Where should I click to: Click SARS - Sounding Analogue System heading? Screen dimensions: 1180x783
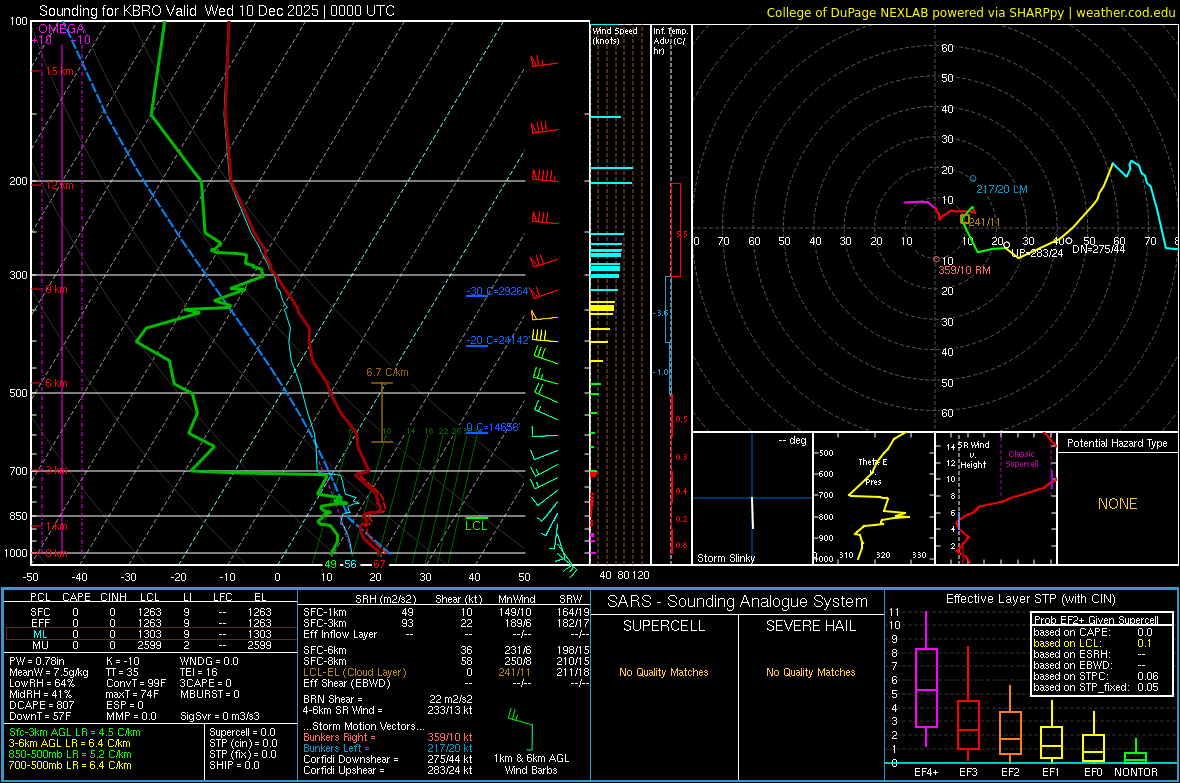pyautogui.click(x=737, y=602)
